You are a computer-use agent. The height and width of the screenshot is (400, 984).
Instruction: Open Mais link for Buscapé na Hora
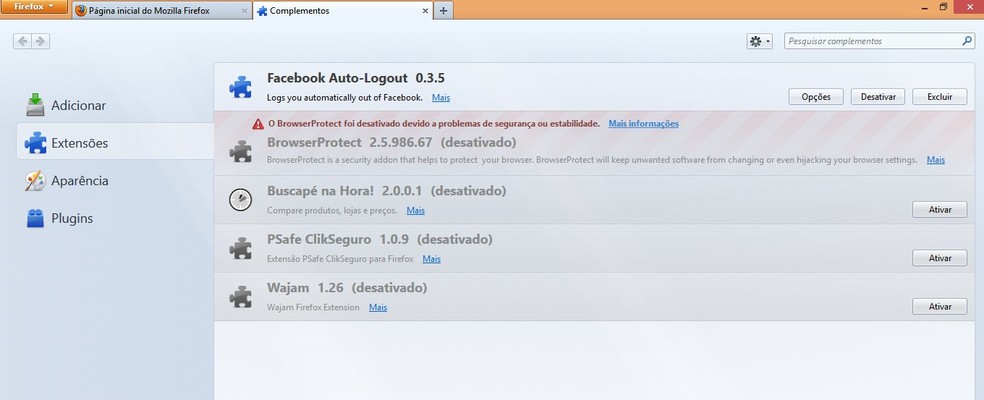tap(415, 210)
